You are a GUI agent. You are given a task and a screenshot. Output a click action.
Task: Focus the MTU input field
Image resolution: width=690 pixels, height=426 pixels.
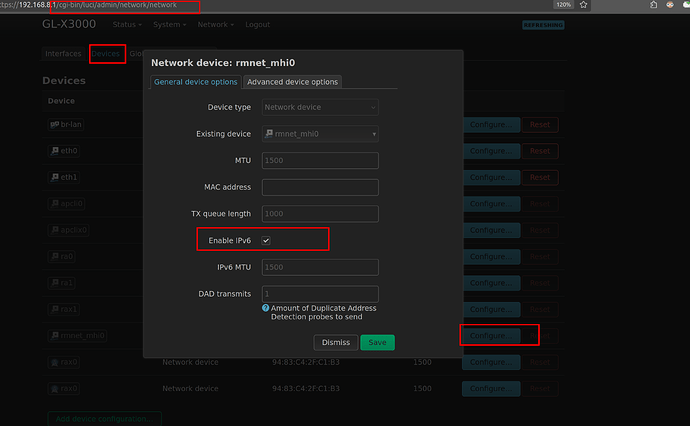click(x=320, y=161)
